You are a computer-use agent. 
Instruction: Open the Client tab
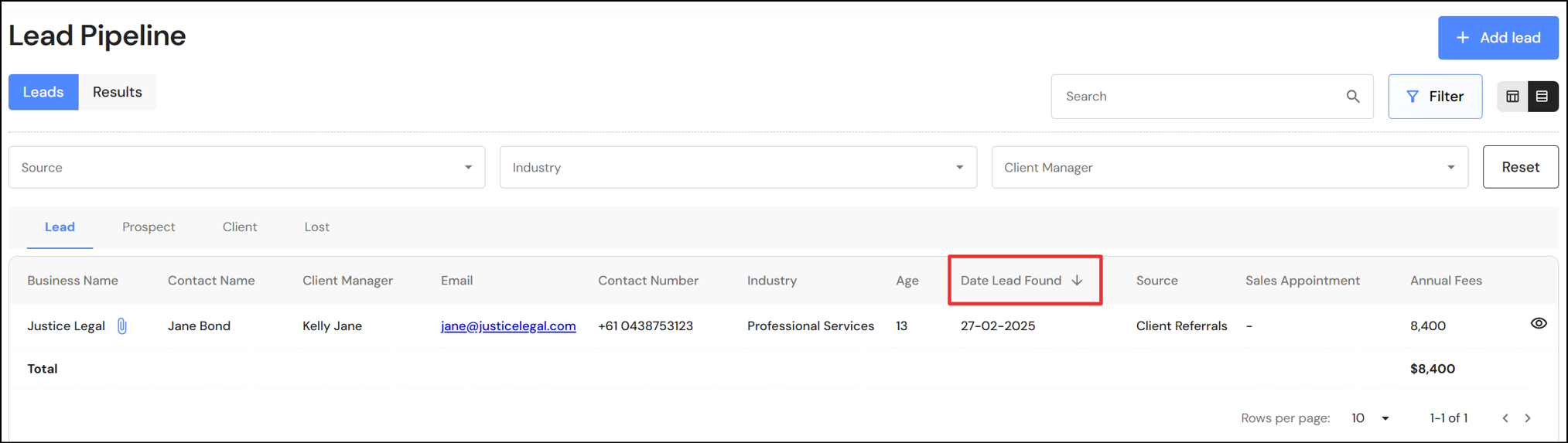[x=240, y=227]
